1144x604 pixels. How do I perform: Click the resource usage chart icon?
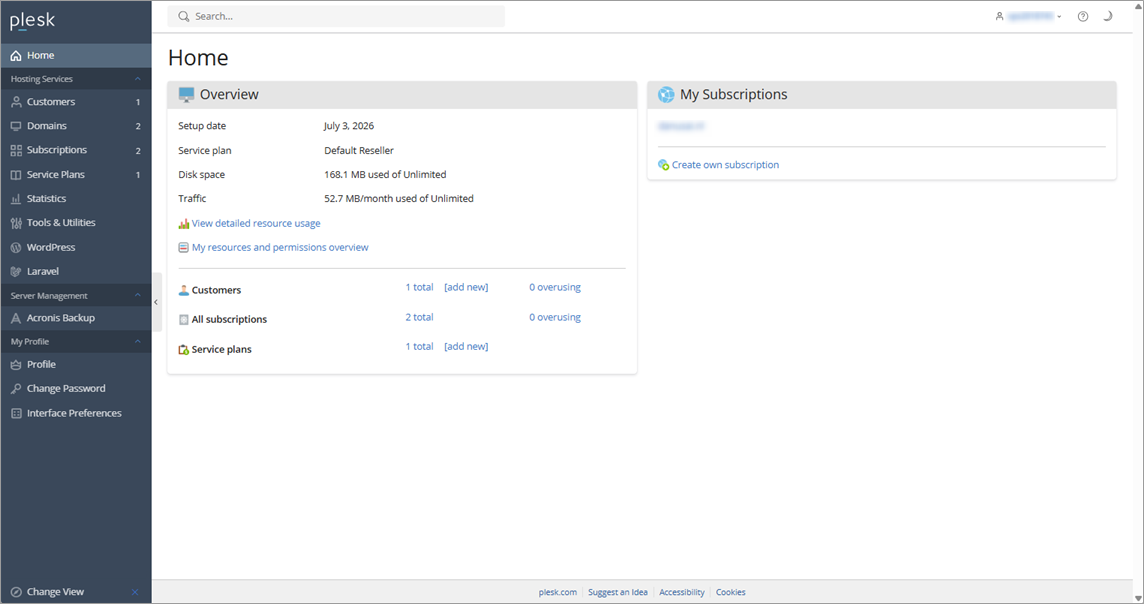tap(184, 223)
